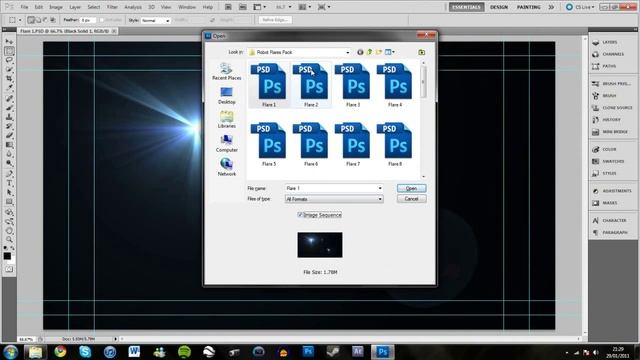Select the Flare 2 PSD file
Screen dimensions: 640x360
[x=311, y=85]
